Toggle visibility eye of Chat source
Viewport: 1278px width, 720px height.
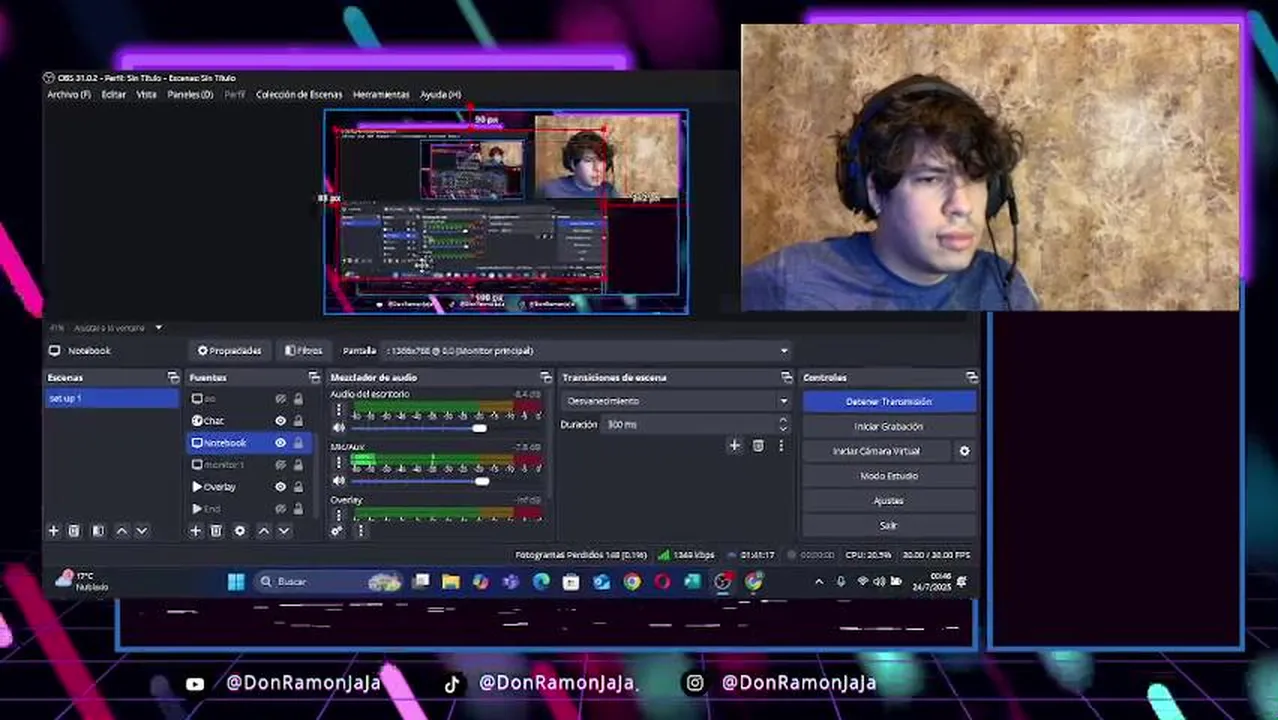[x=280, y=421]
